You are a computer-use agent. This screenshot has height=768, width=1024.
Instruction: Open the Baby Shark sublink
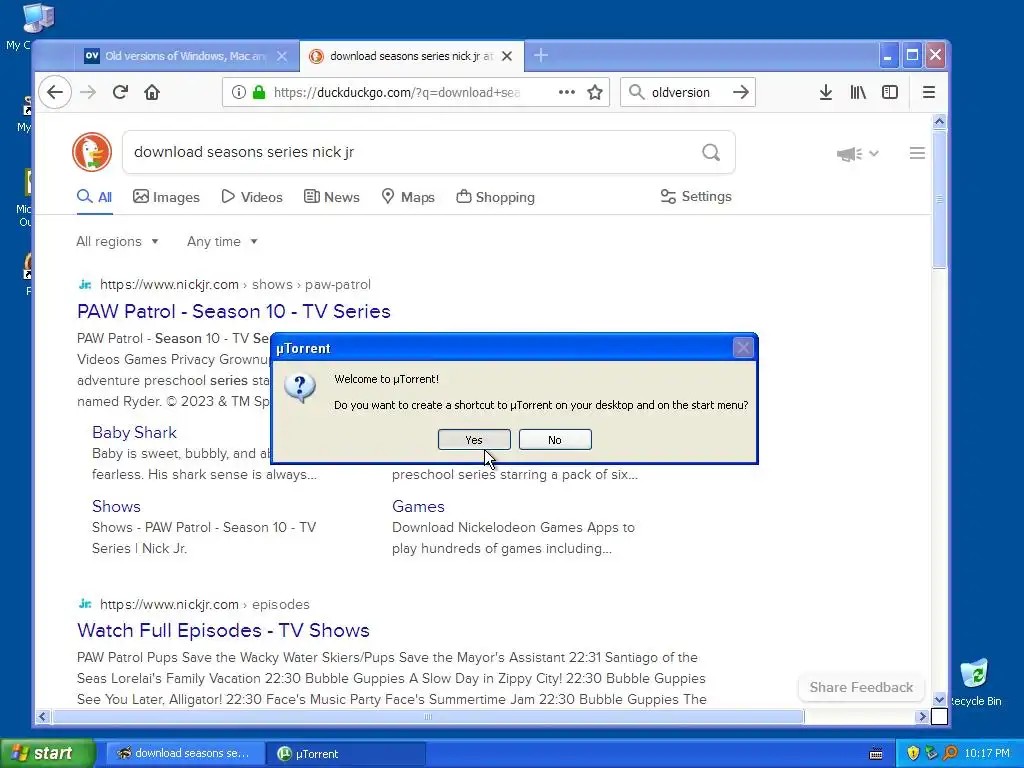(134, 432)
